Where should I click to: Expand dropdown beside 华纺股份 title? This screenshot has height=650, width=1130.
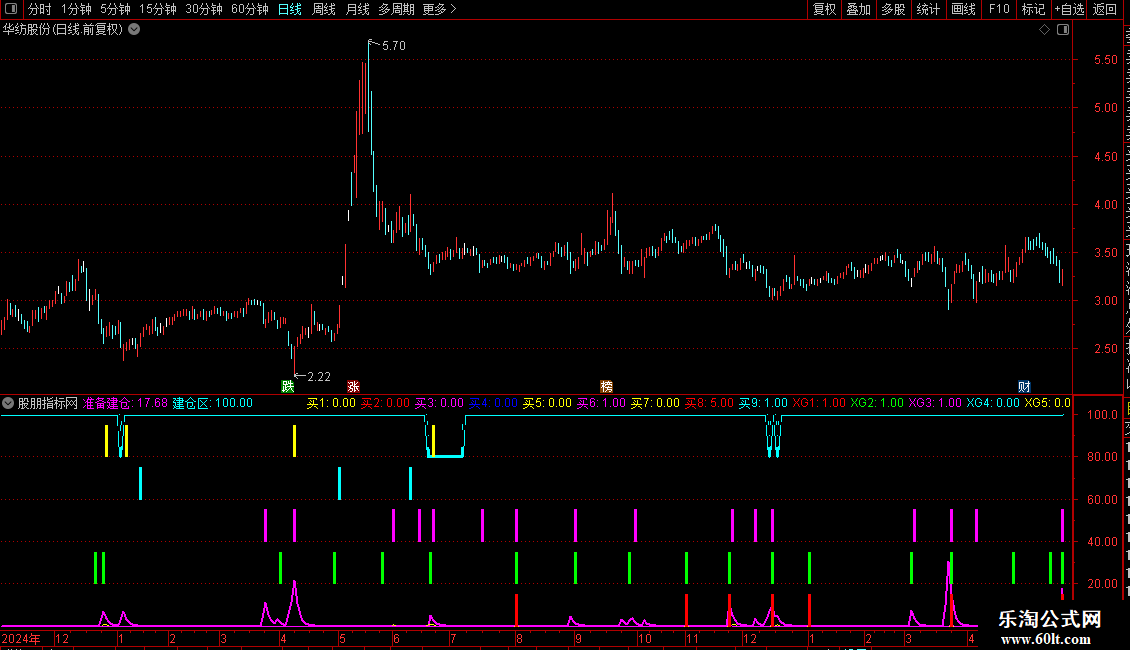coord(134,30)
